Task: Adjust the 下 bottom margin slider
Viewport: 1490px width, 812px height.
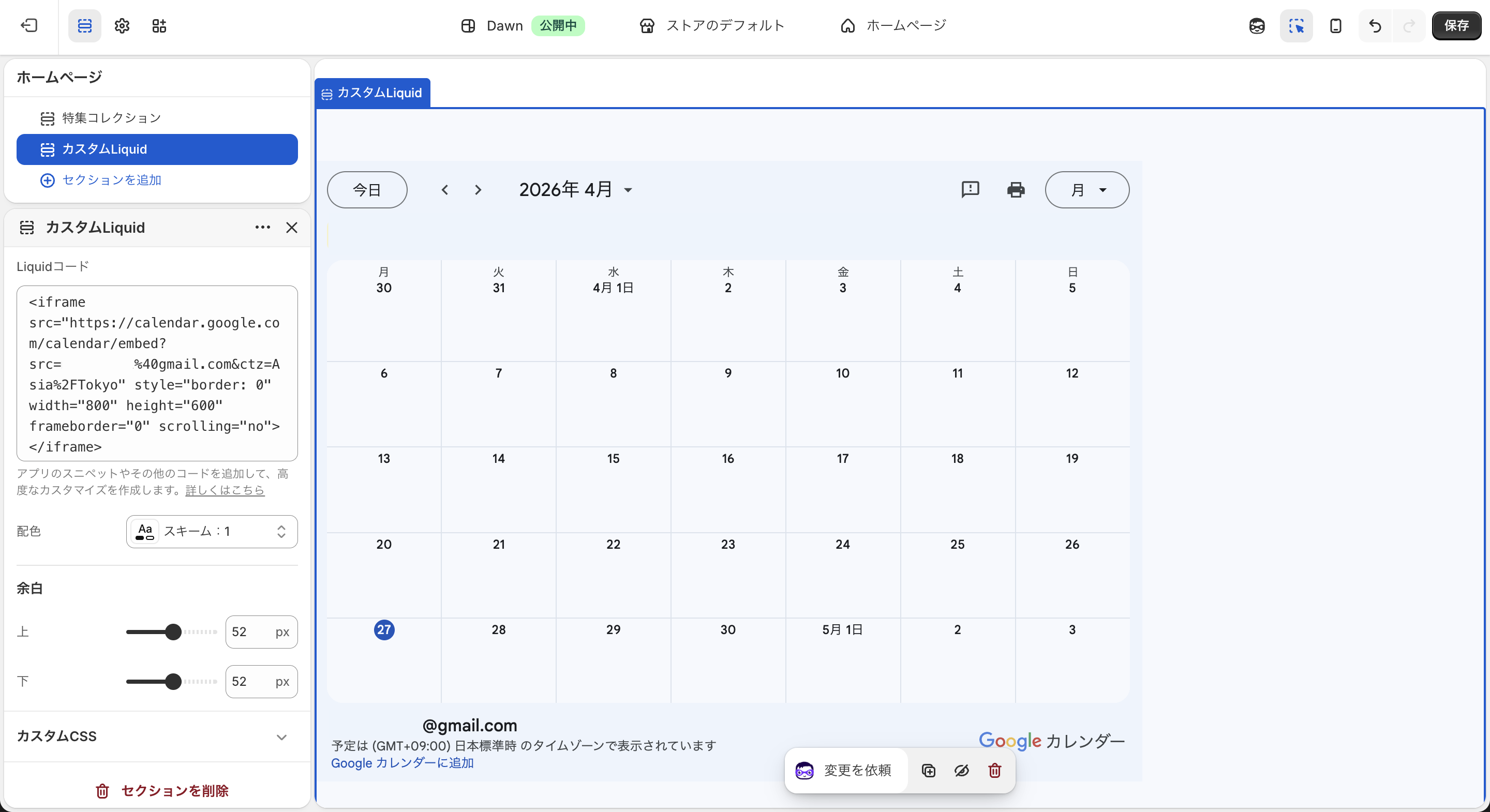Action: coord(174,682)
